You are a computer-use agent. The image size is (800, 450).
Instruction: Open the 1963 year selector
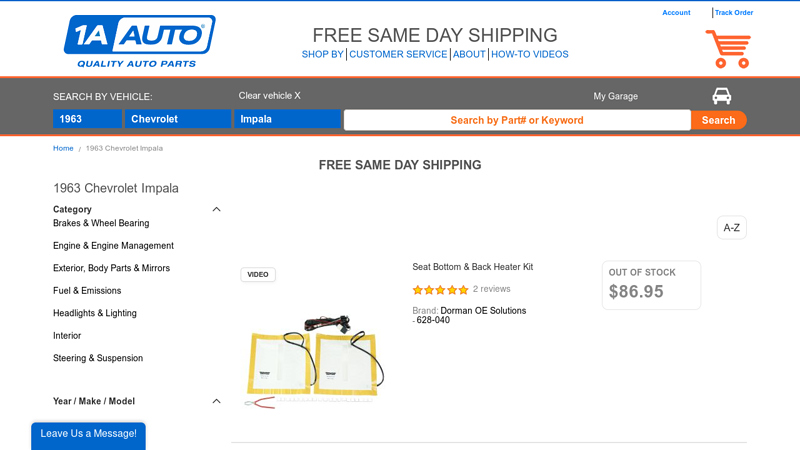click(87, 119)
